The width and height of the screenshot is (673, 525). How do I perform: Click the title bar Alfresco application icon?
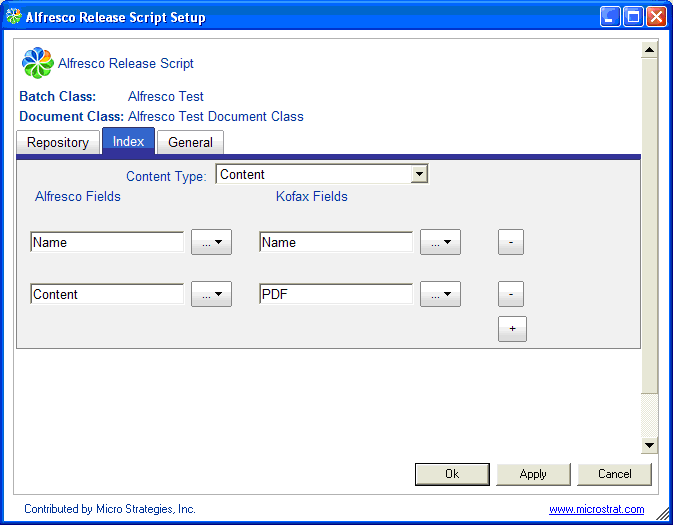pyautogui.click(x=14, y=16)
